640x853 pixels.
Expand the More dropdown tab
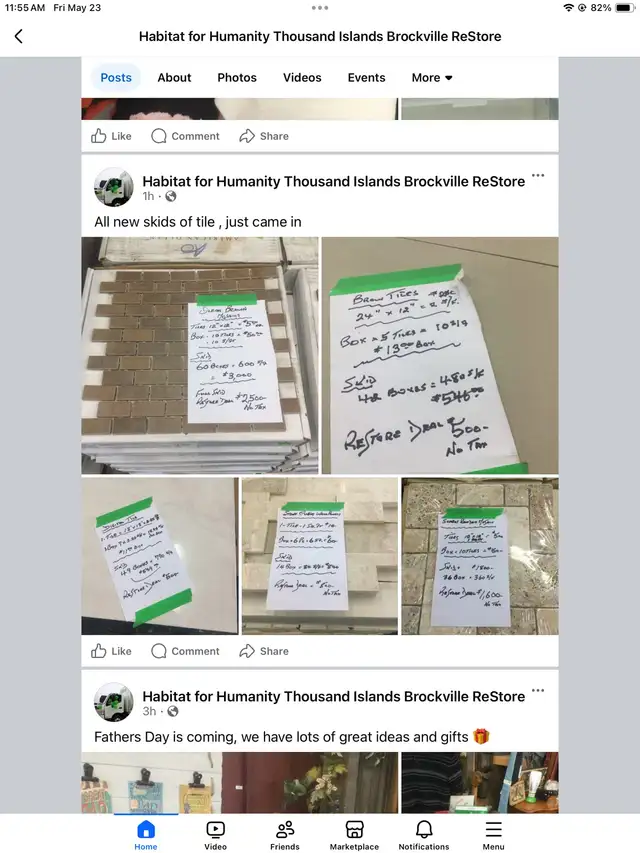point(432,78)
